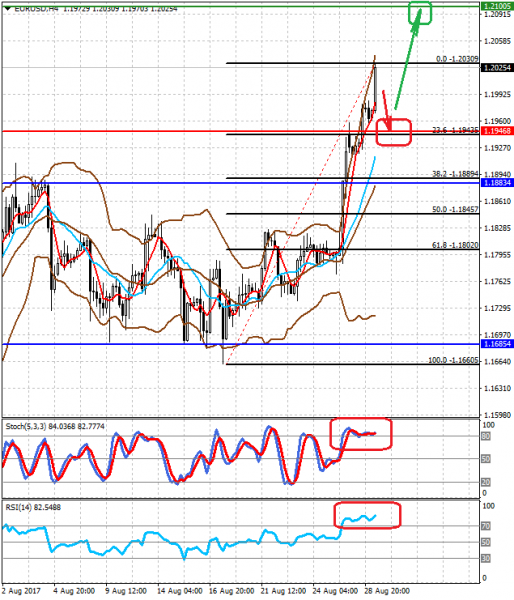The height and width of the screenshot is (600, 514).
Task: Click the blue 1.16854 support level label
Action: coord(497,344)
